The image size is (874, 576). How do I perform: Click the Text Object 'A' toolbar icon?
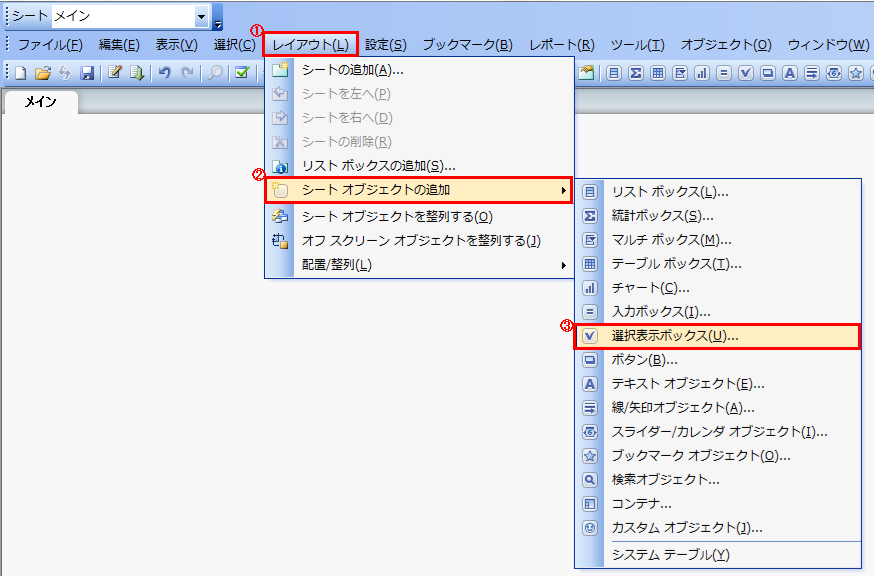(x=790, y=73)
